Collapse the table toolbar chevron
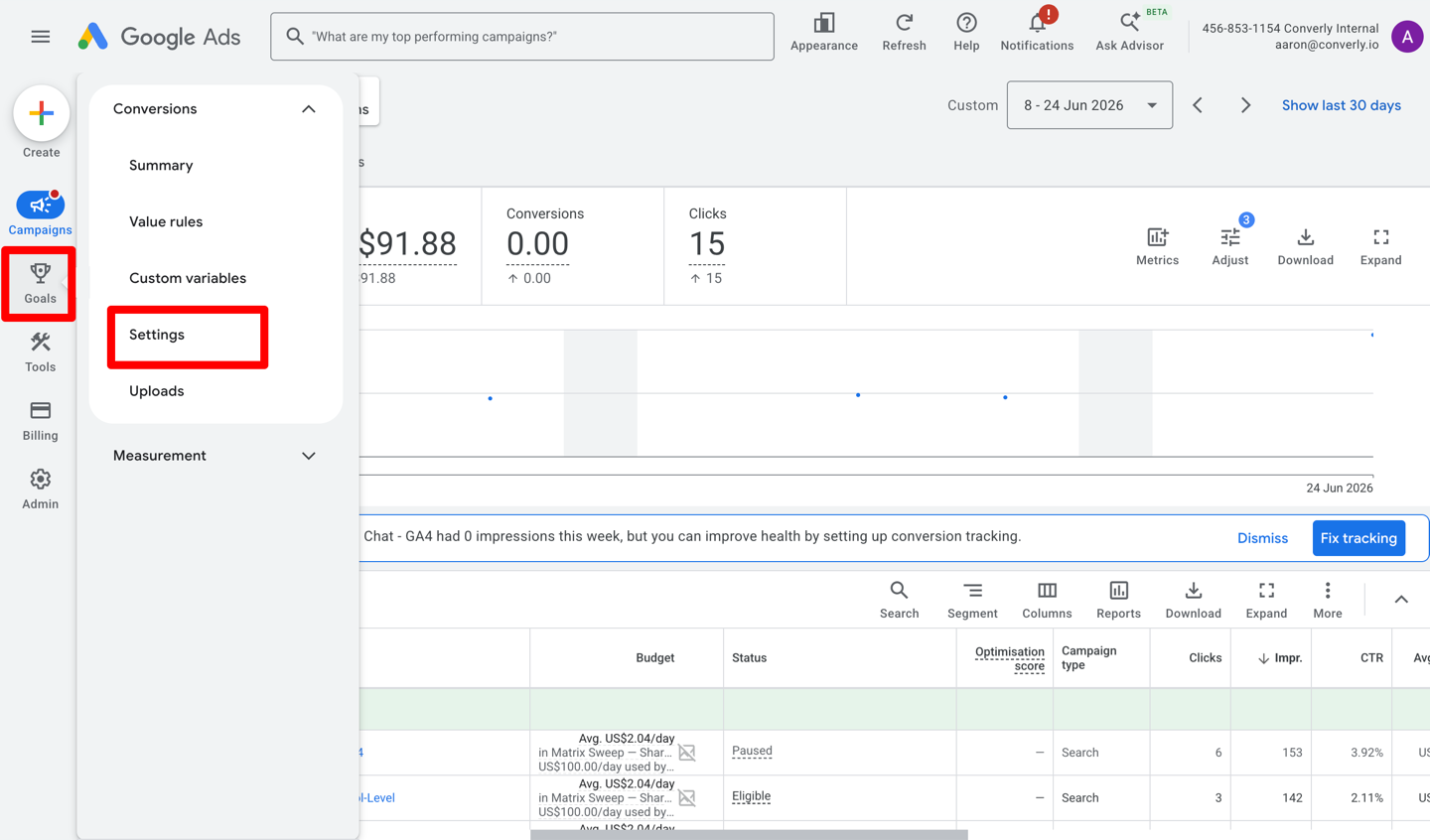Screen dimensions: 1430x840 [x=1401, y=599]
